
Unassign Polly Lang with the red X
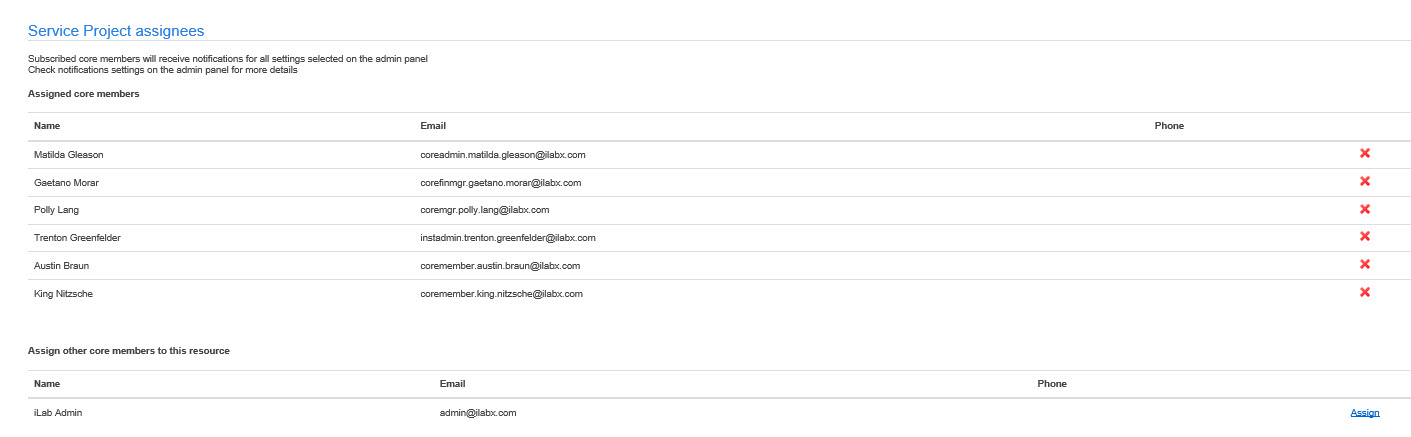pos(1364,210)
